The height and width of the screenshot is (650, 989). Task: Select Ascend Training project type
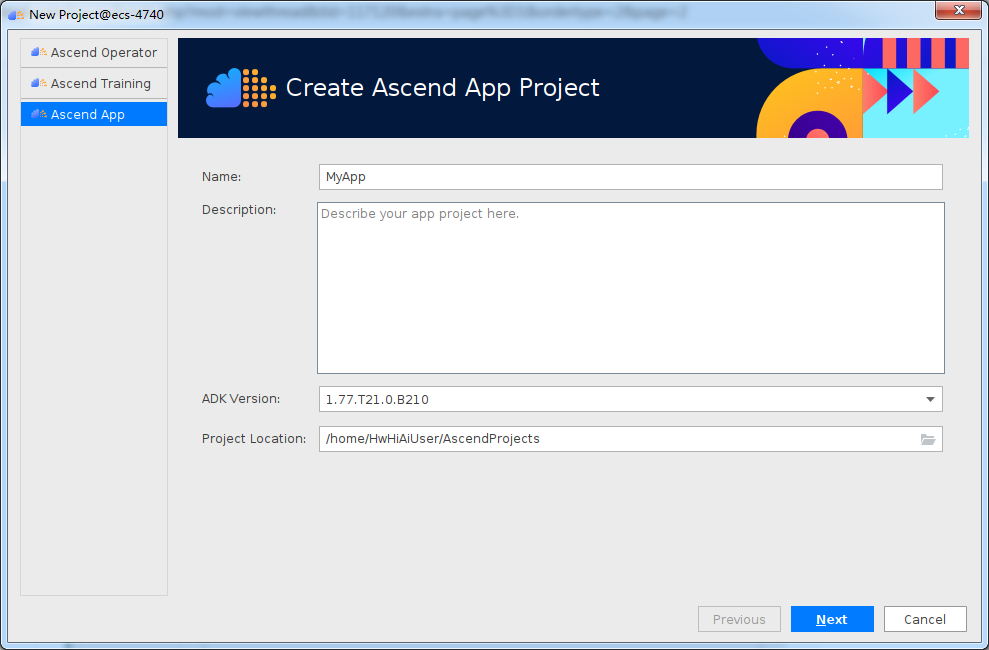tap(94, 83)
